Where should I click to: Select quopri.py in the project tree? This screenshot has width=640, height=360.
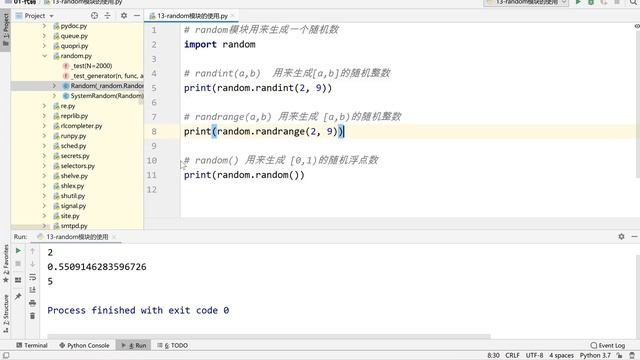tap(74, 46)
